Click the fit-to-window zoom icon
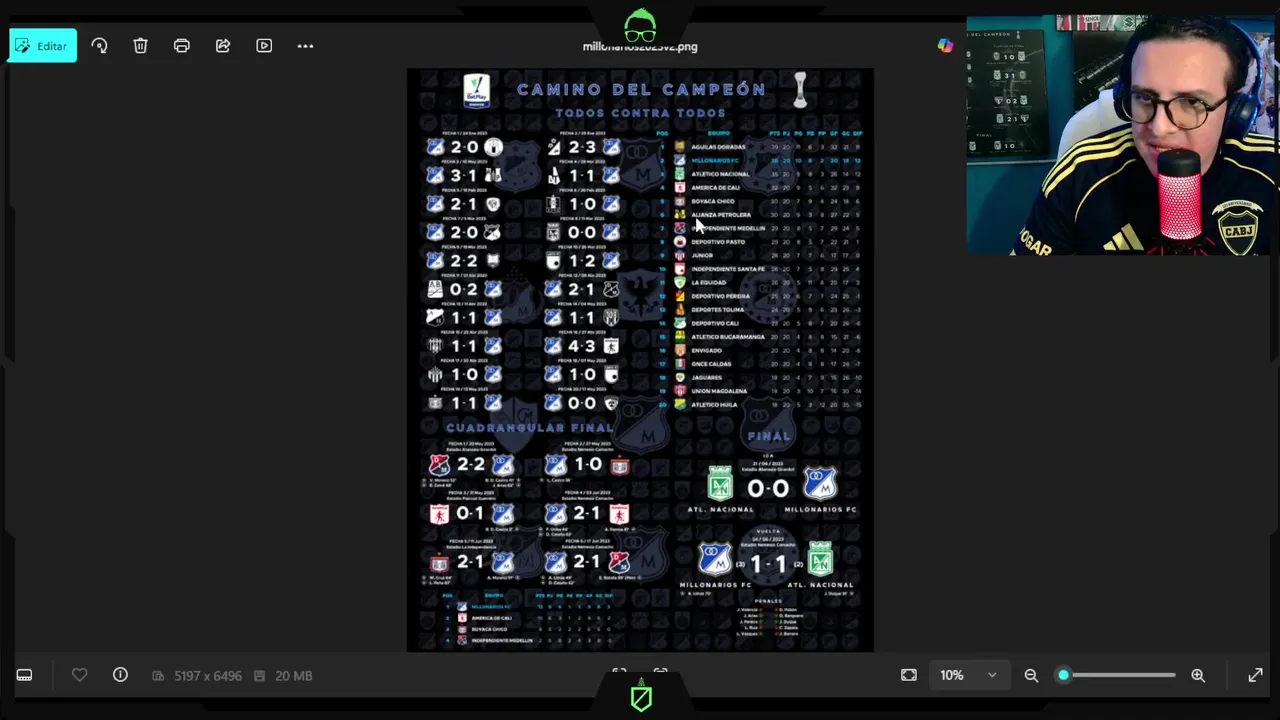 click(908, 676)
